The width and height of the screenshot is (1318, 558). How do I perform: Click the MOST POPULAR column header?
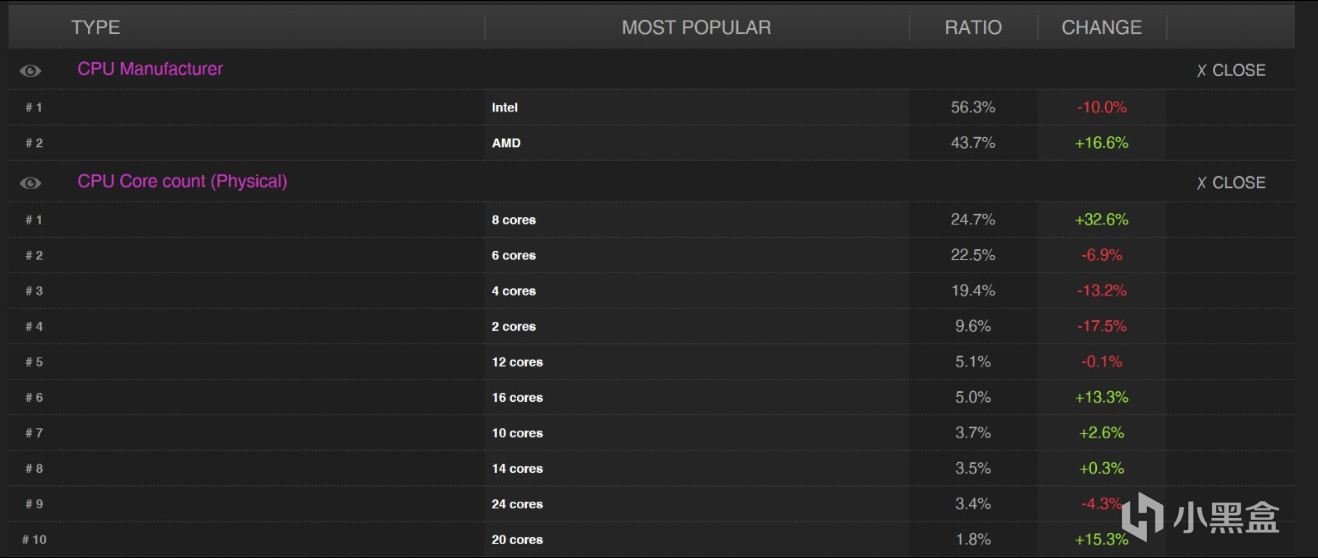click(x=696, y=28)
